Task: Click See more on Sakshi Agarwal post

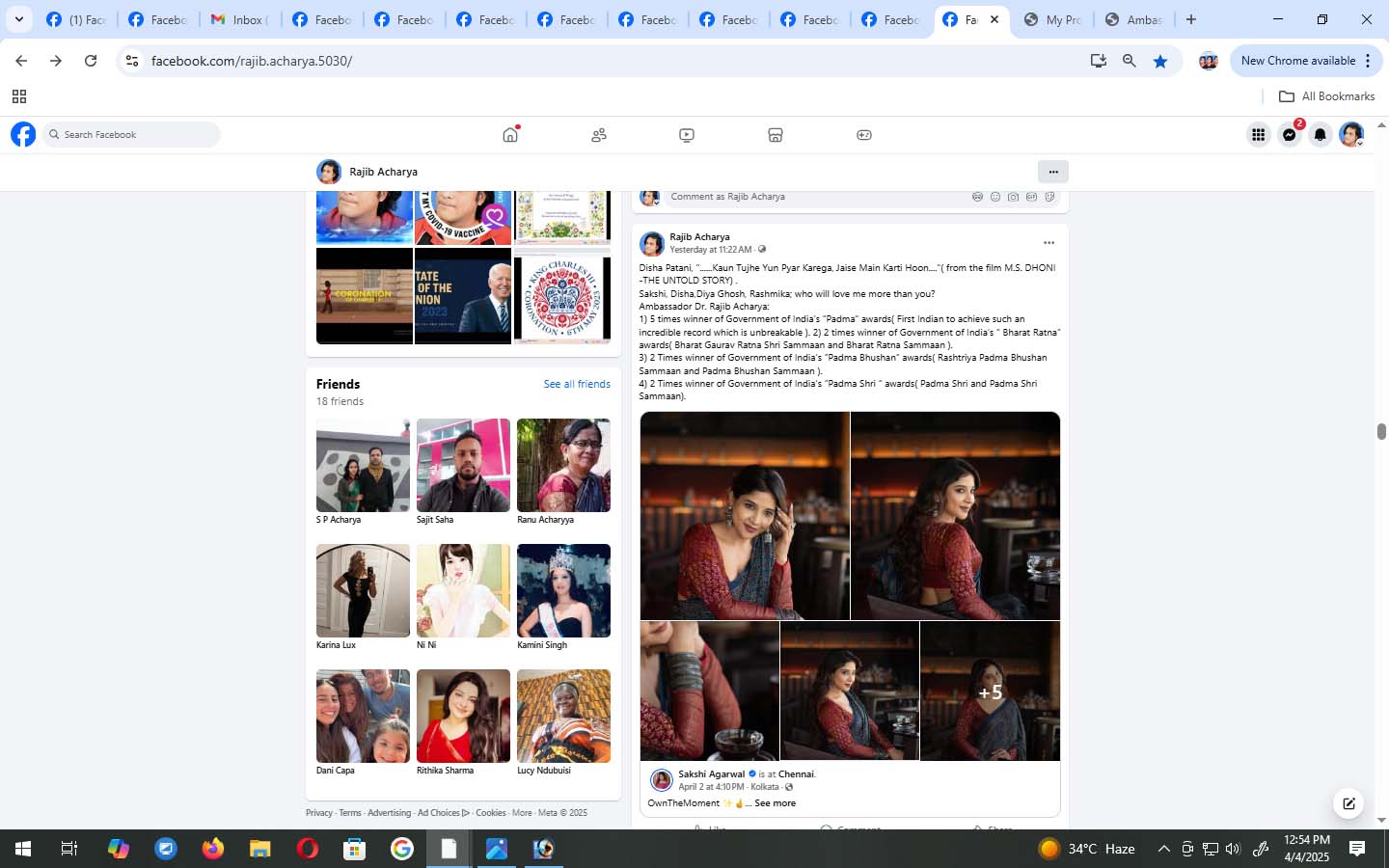Action: point(776,803)
